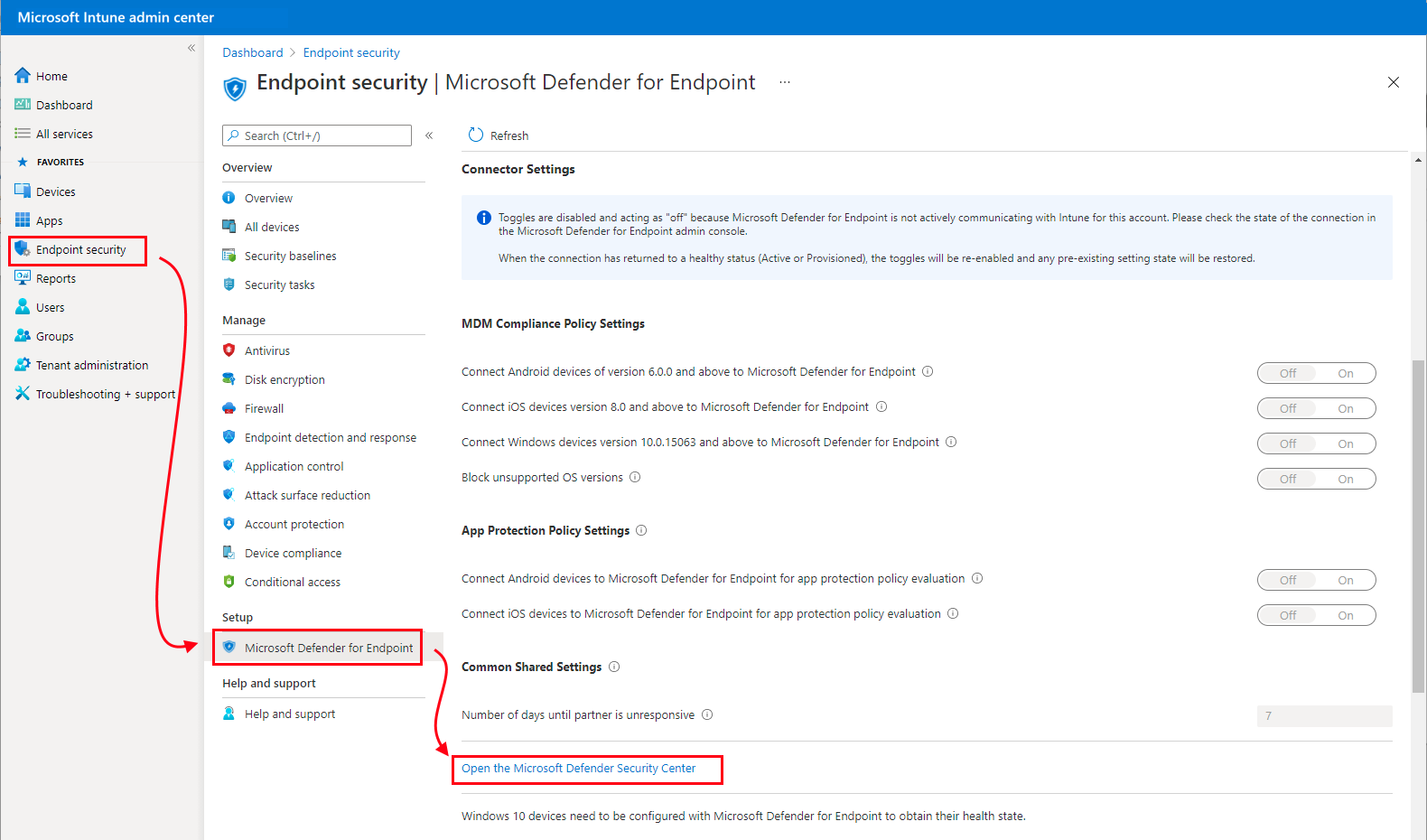
Task: Collapse the main left navigation pane
Action: click(191, 48)
